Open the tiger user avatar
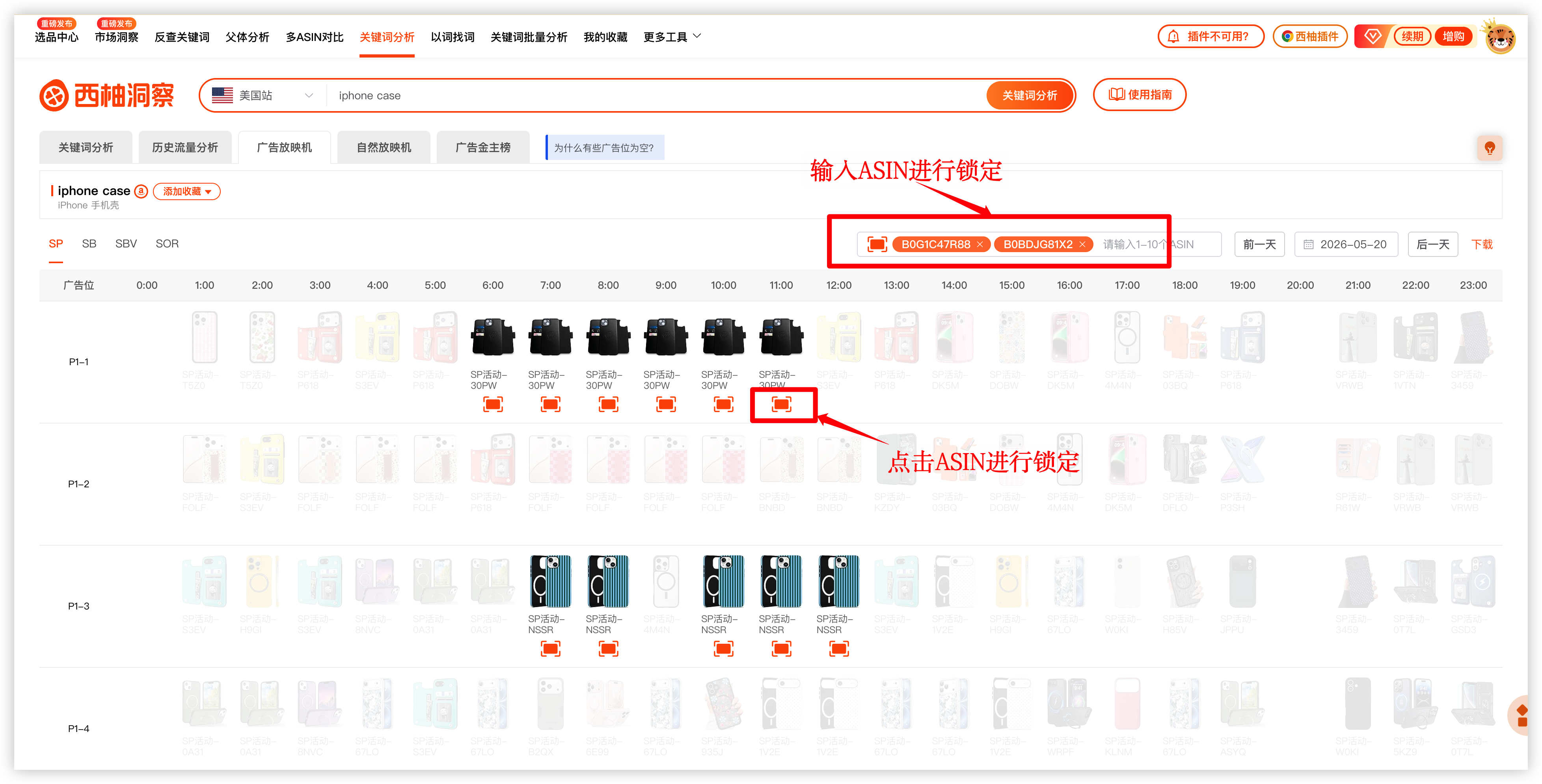The width and height of the screenshot is (1542, 784). [1499, 37]
